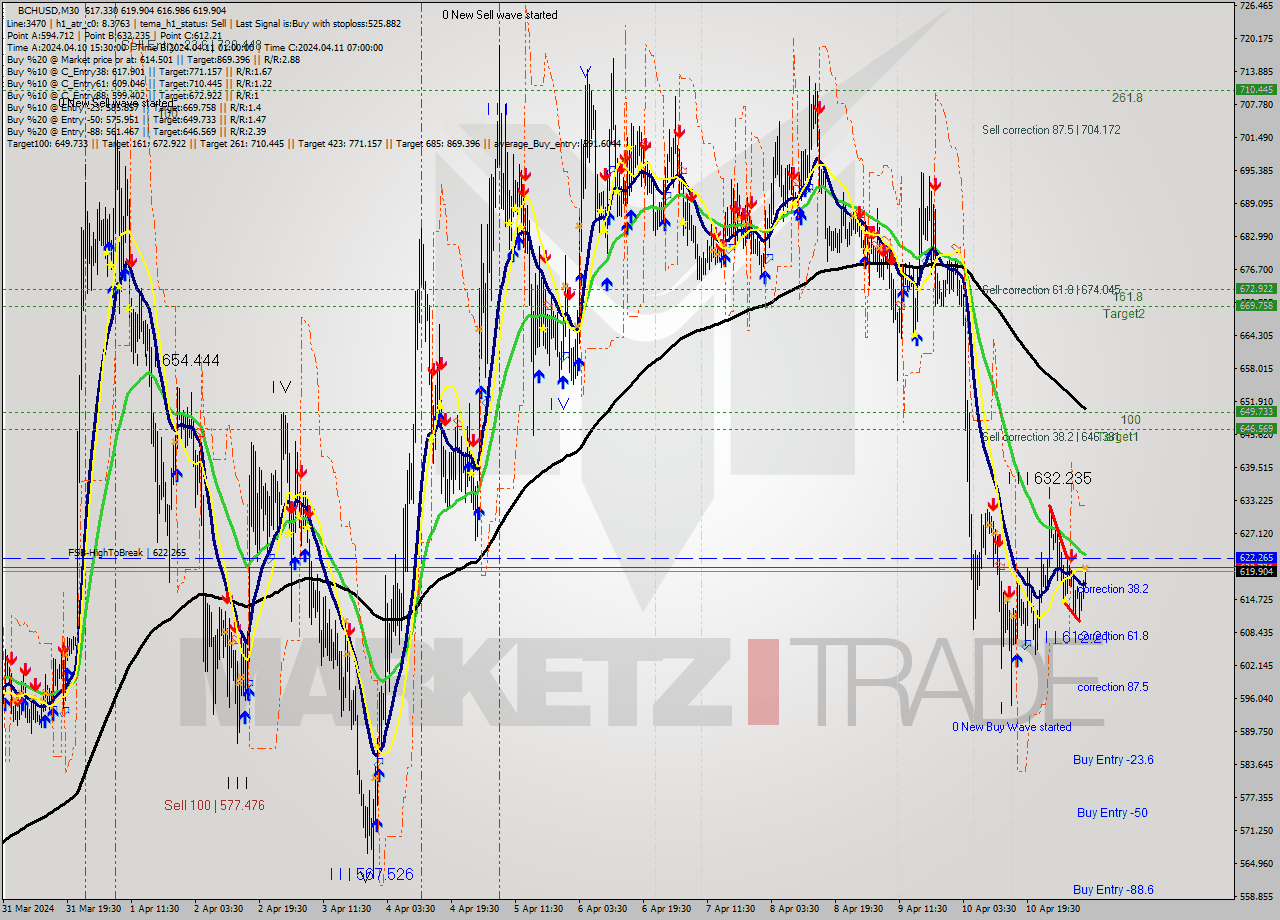Click the 'correction 61.8' blue label
Image resolution: width=1280 pixels, height=920 pixels.
tap(1113, 636)
